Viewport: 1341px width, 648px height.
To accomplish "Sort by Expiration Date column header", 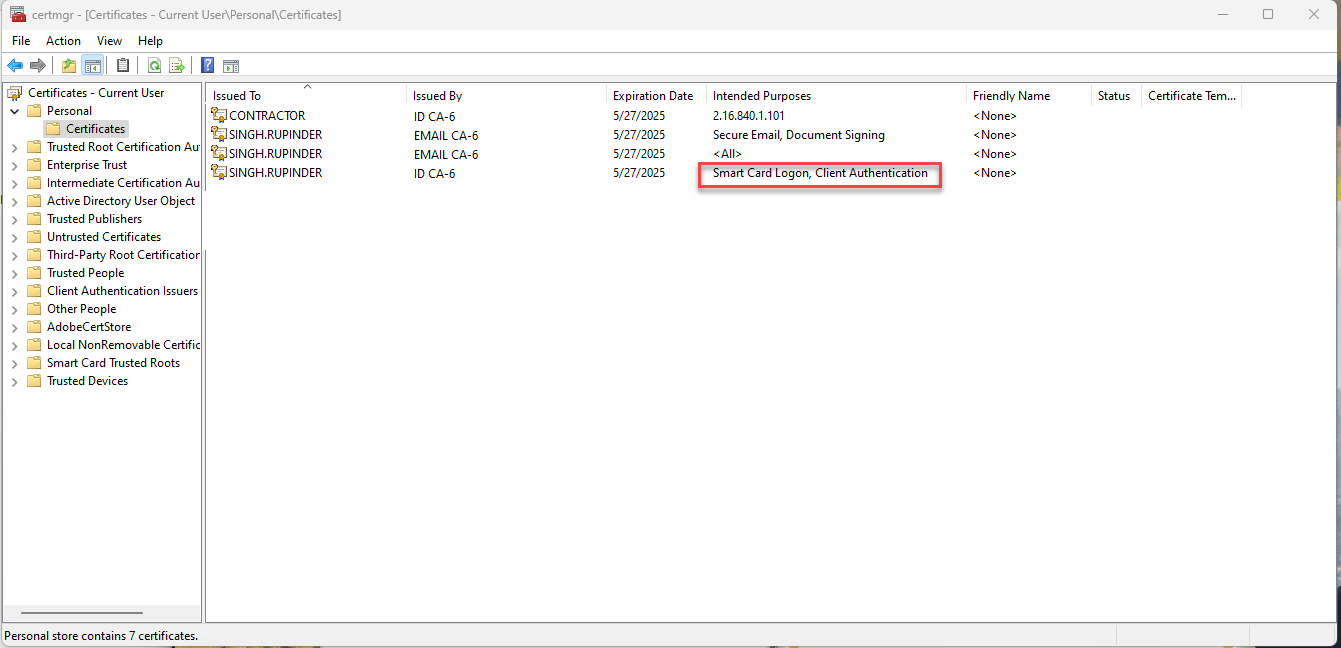I will pyautogui.click(x=657, y=96).
